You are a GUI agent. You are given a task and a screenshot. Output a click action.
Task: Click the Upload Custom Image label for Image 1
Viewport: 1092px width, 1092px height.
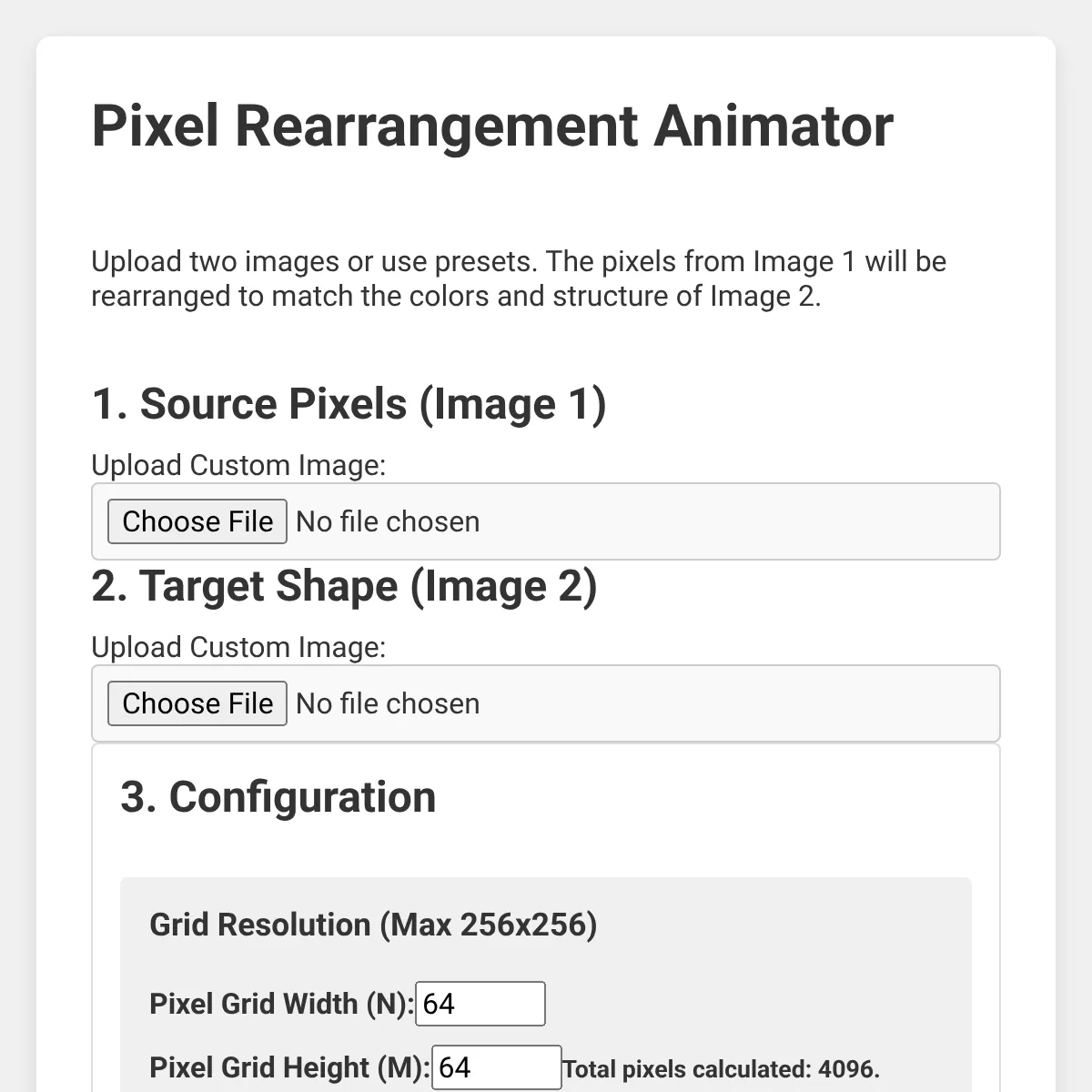click(238, 465)
